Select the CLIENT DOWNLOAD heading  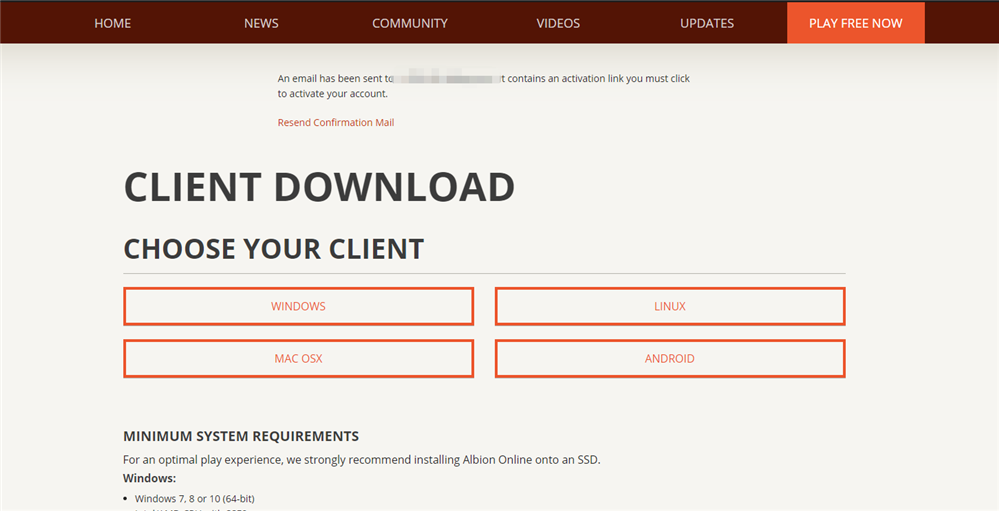coord(319,187)
